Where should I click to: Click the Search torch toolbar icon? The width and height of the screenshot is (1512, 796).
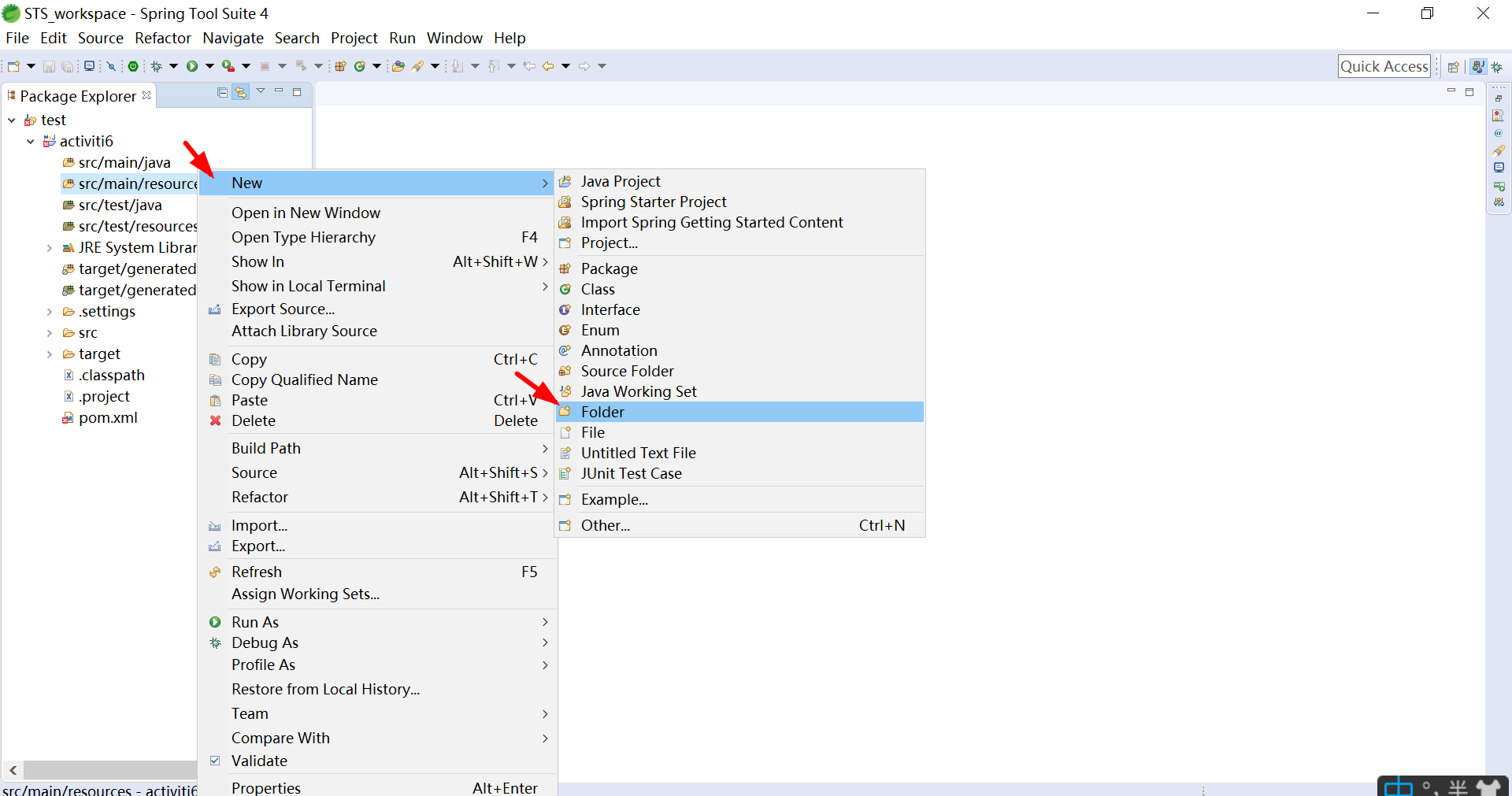(418, 66)
